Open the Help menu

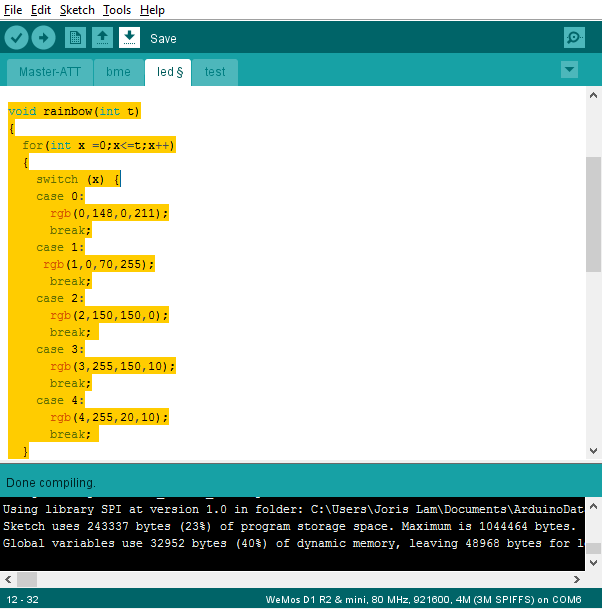pos(152,10)
